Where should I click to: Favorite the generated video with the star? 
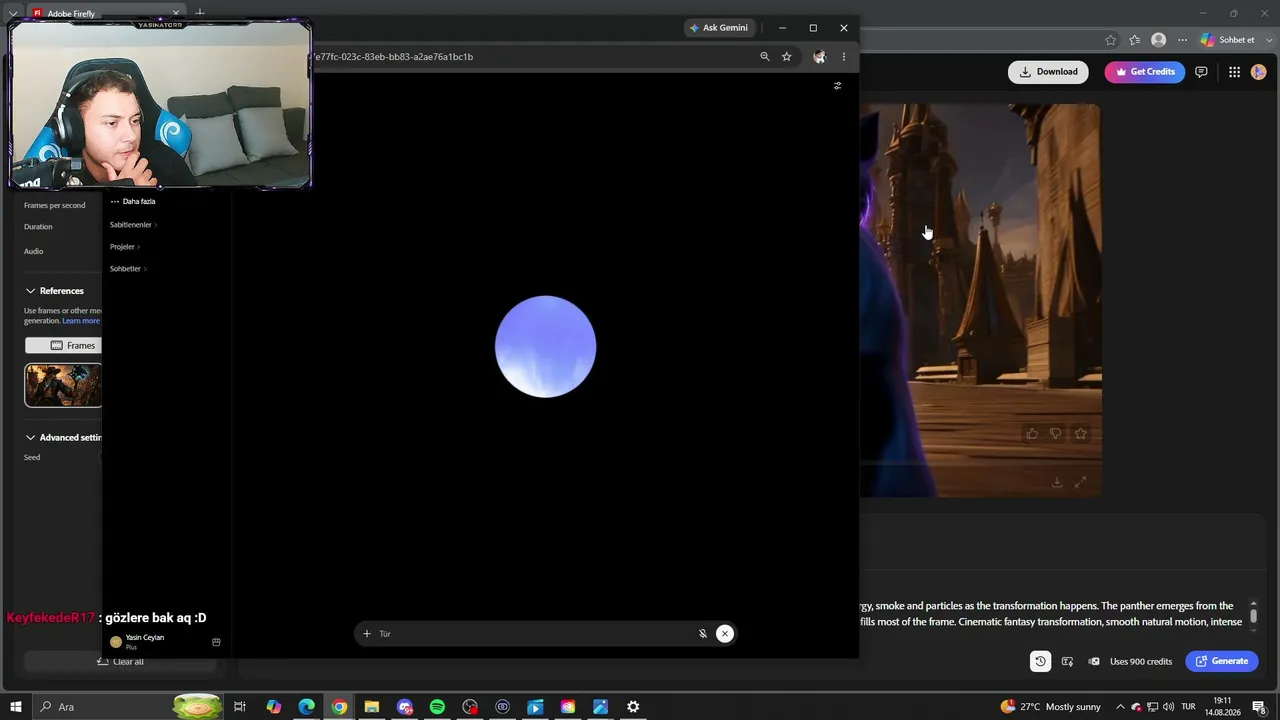(1081, 434)
